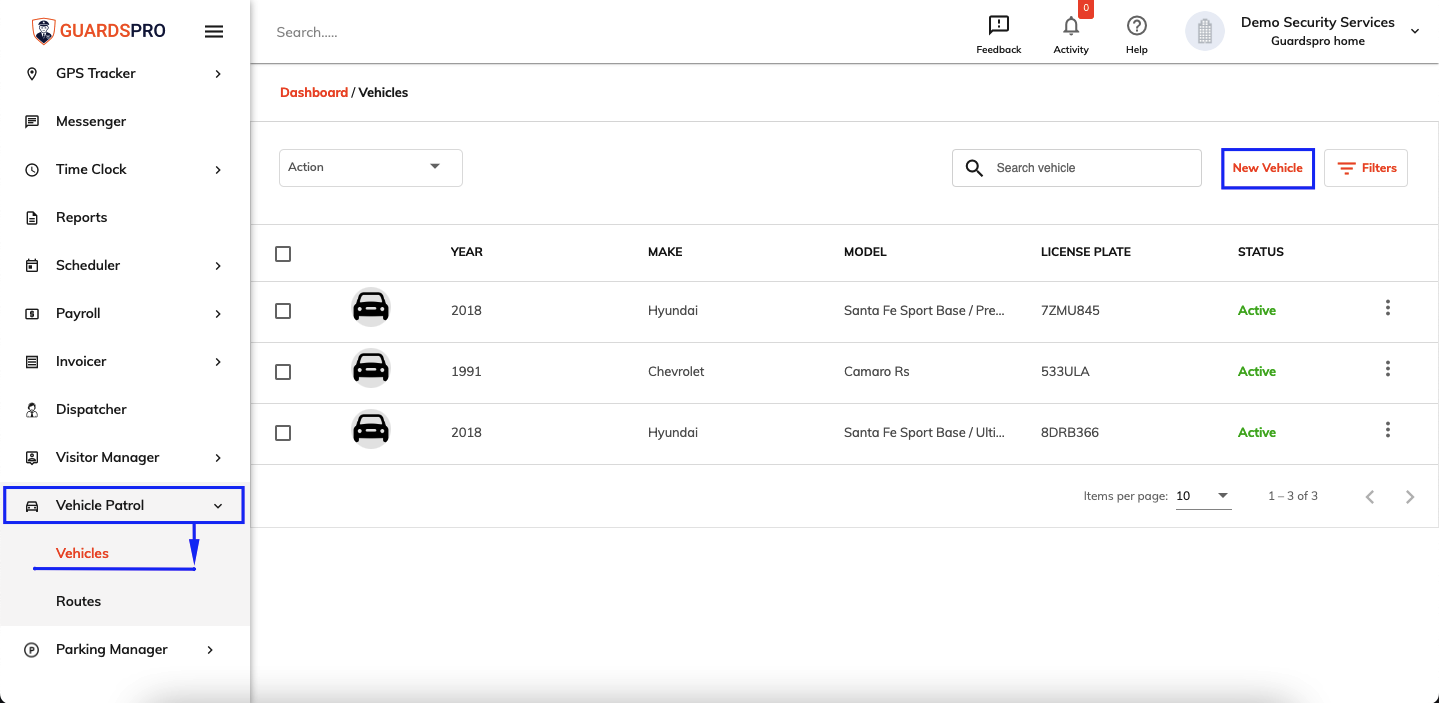Click the Invoicer icon
Viewport: 1439px width, 703px height.
pyautogui.click(x=32, y=361)
